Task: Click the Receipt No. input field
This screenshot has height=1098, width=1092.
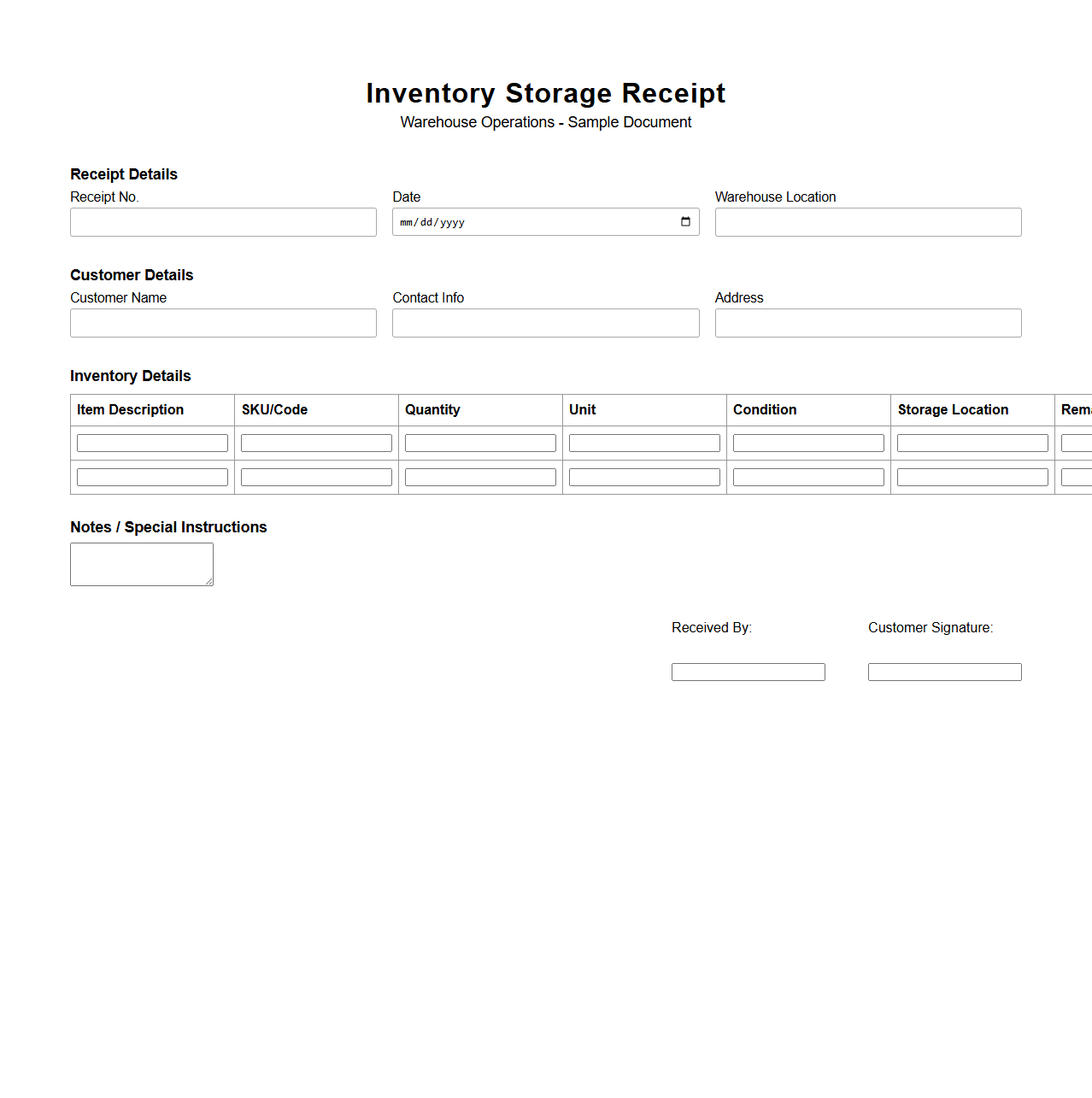Action: [x=223, y=222]
